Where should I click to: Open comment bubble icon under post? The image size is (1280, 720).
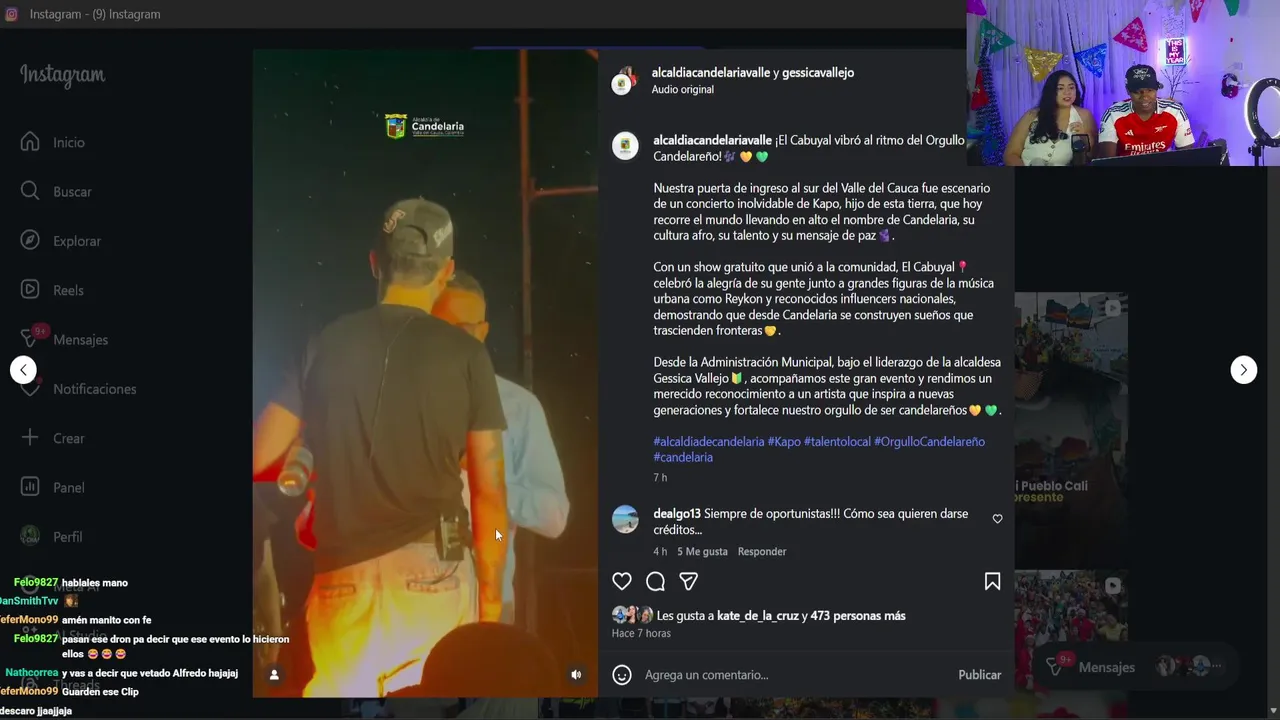(655, 582)
